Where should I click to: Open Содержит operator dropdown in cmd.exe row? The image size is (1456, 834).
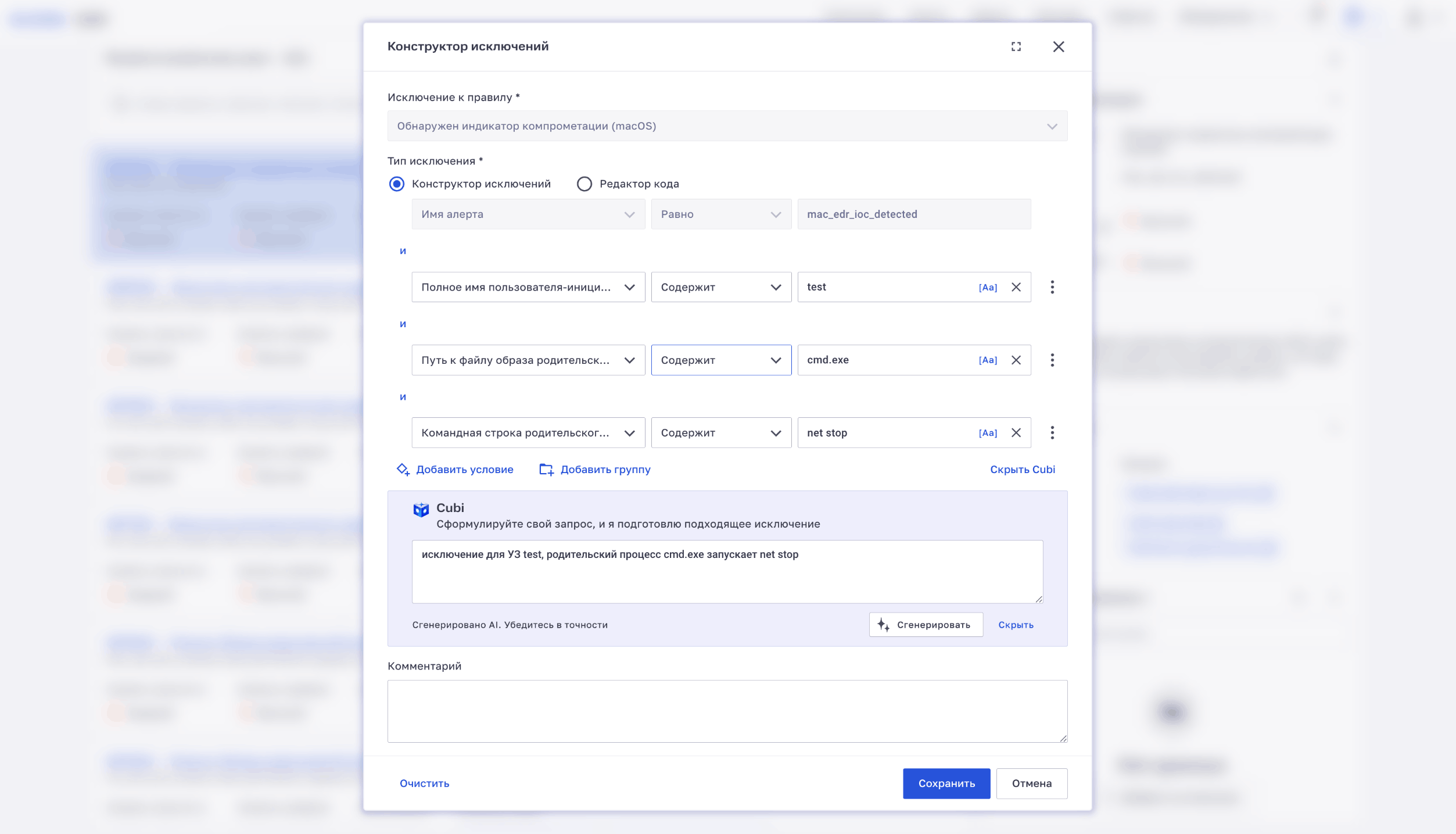[x=721, y=360]
